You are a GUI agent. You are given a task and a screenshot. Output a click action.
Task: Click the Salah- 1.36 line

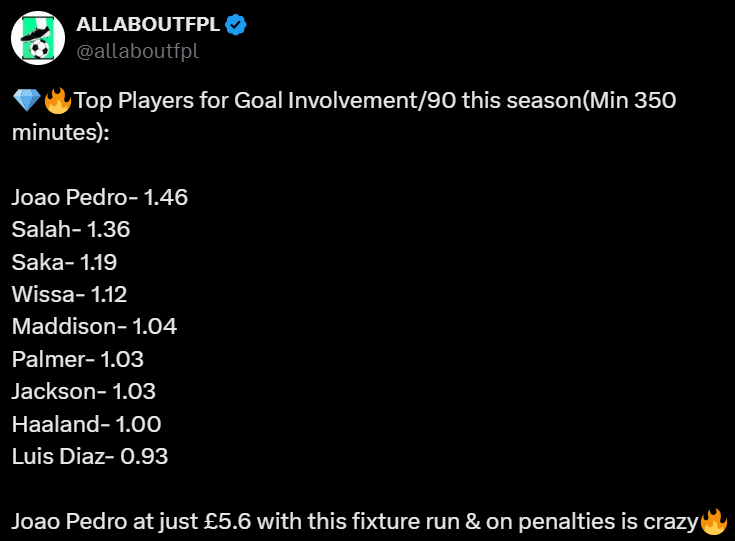(x=71, y=230)
